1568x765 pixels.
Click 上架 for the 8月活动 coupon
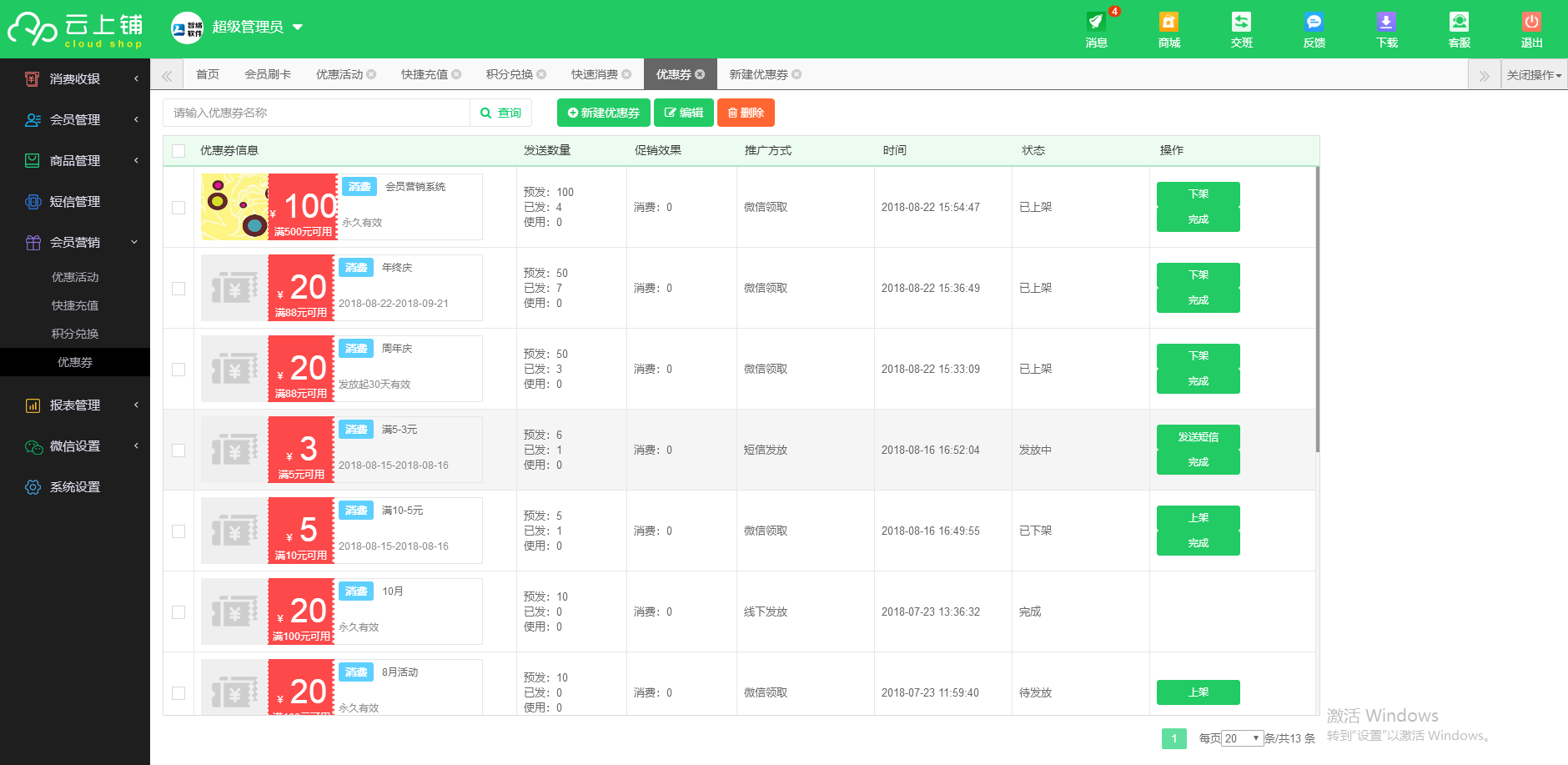coord(1199,692)
